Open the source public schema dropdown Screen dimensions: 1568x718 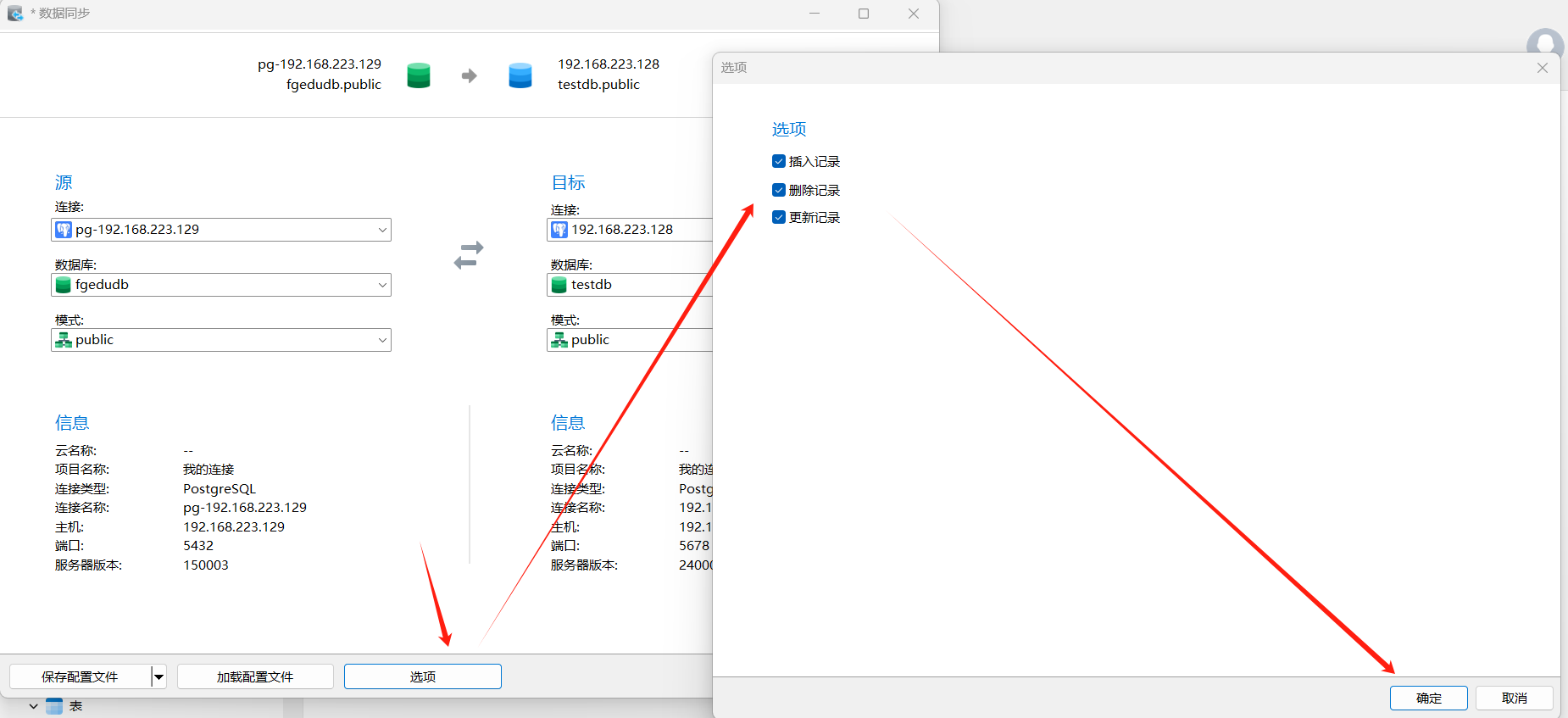(x=381, y=340)
